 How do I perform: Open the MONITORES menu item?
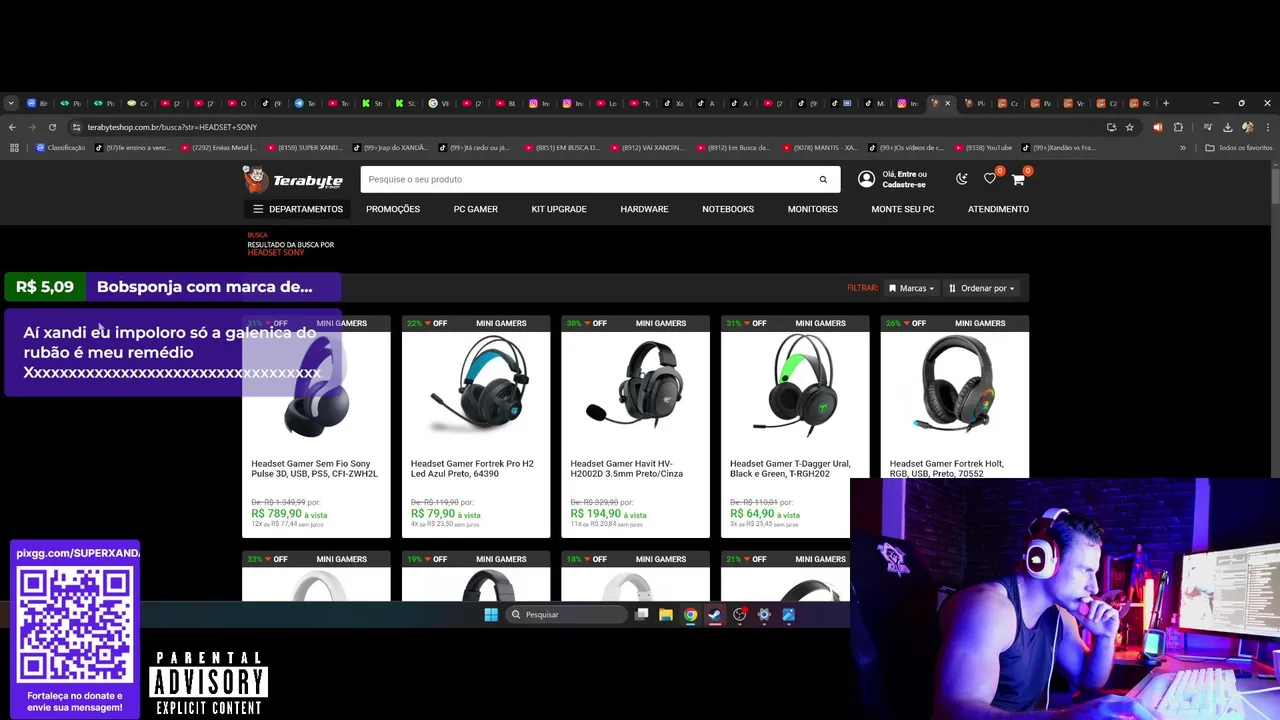click(x=812, y=209)
